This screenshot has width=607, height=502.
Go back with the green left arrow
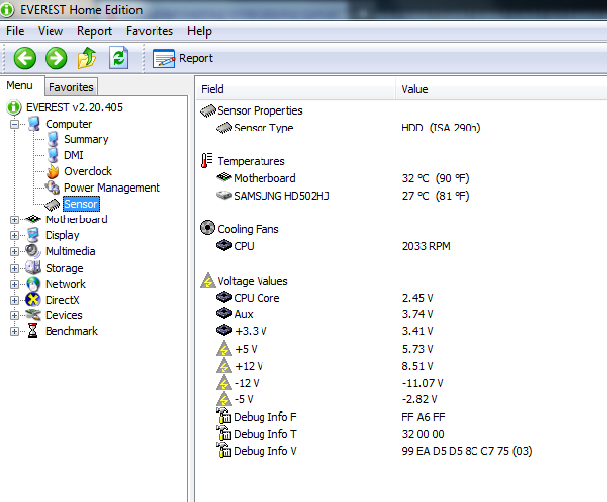click(x=25, y=58)
